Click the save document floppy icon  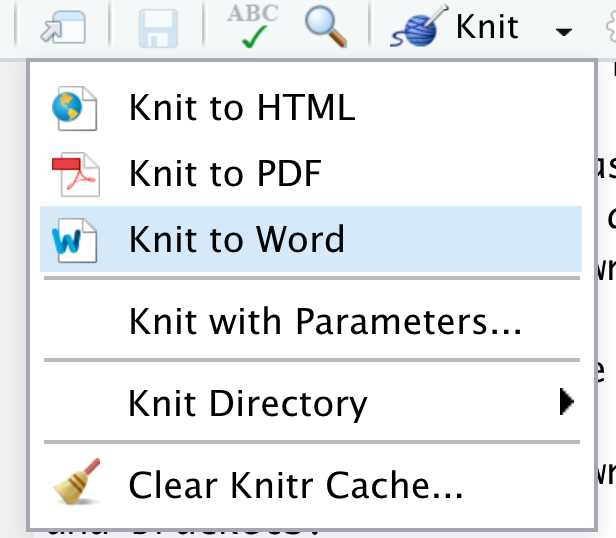pos(158,28)
